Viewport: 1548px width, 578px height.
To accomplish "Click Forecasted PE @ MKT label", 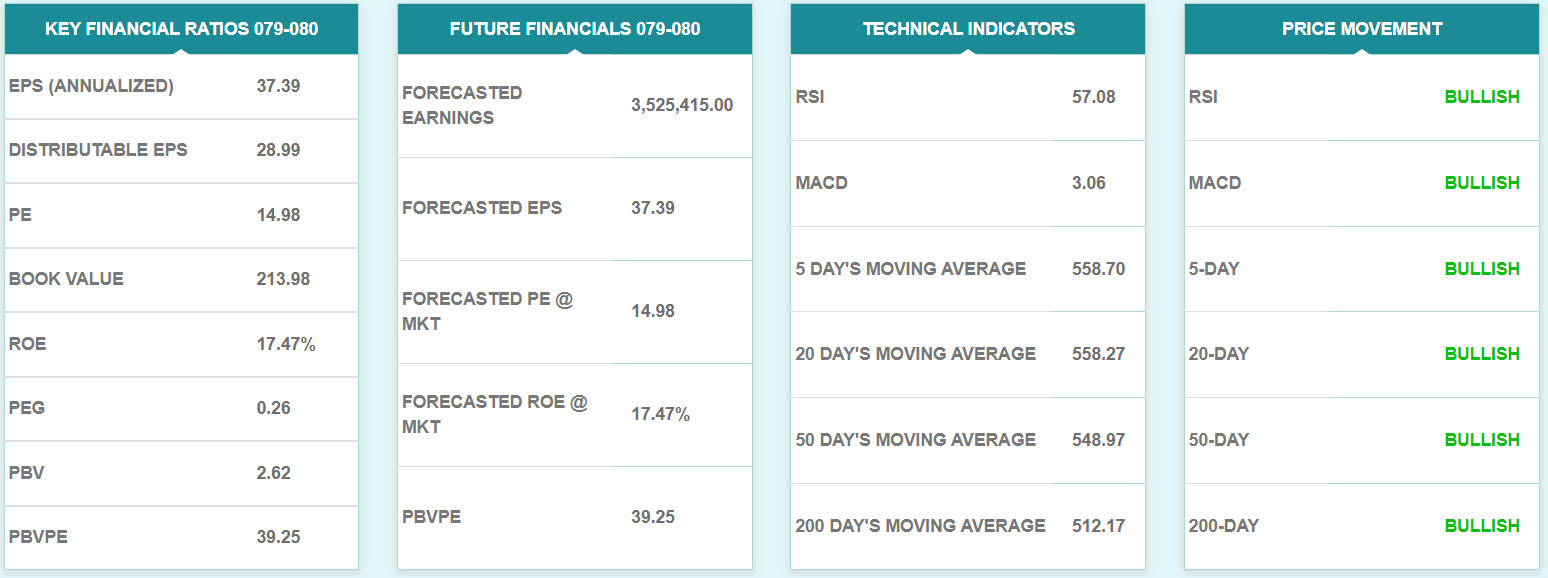I will click(487, 311).
